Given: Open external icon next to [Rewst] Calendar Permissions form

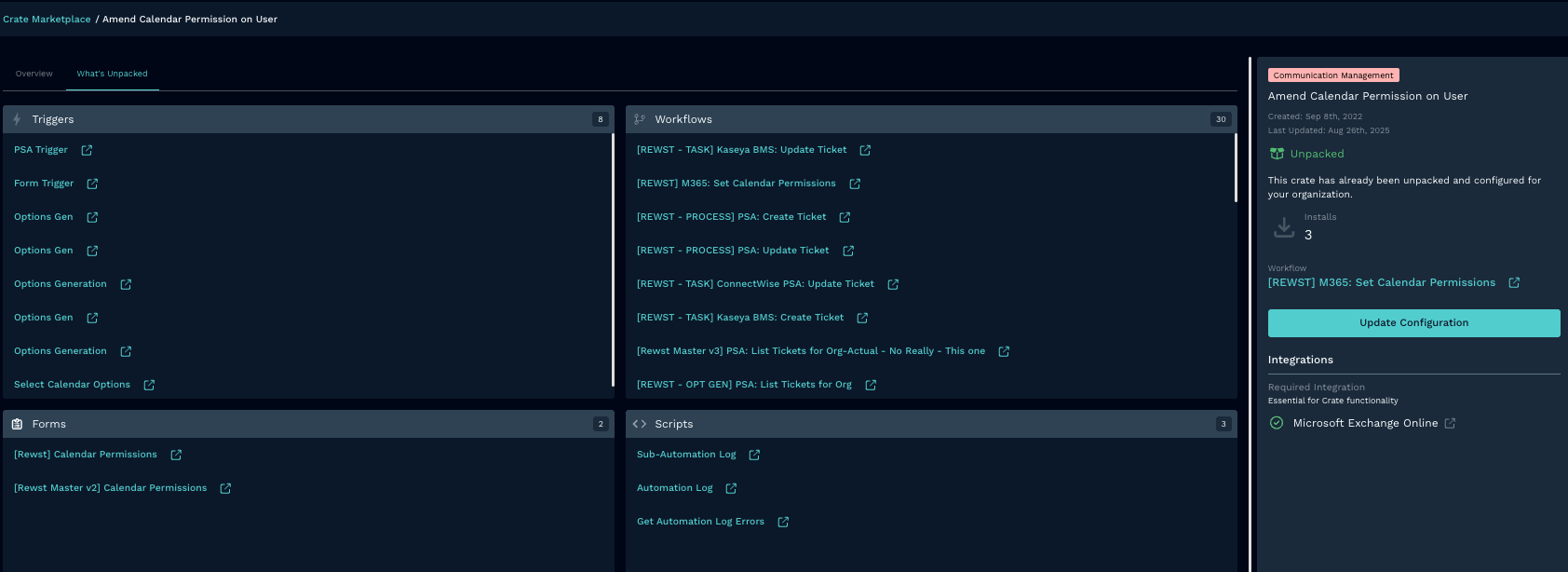Looking at the screenshot, I should point(176,455).
